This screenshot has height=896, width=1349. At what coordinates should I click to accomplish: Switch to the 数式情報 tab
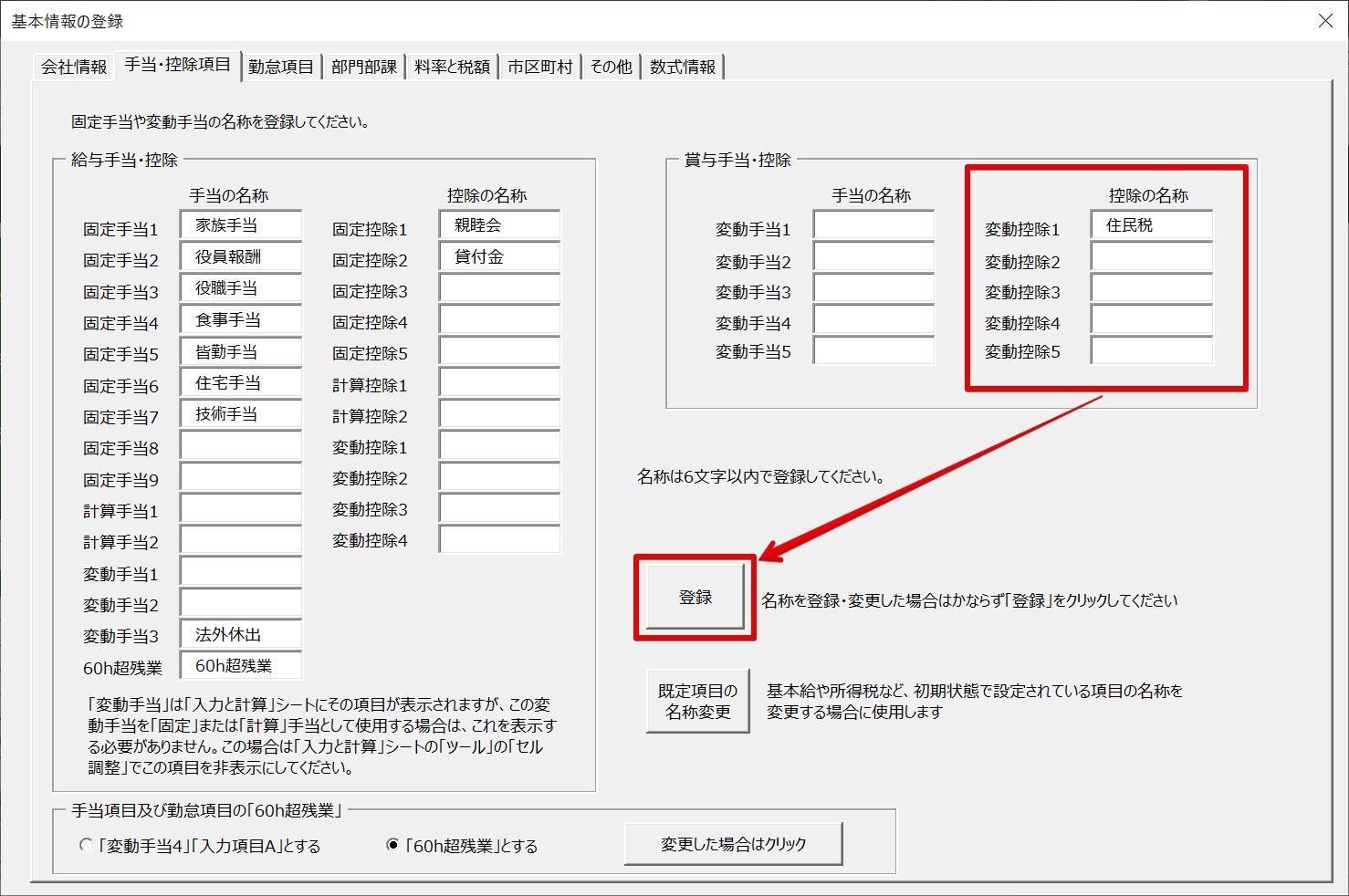[x=683, y=67]
